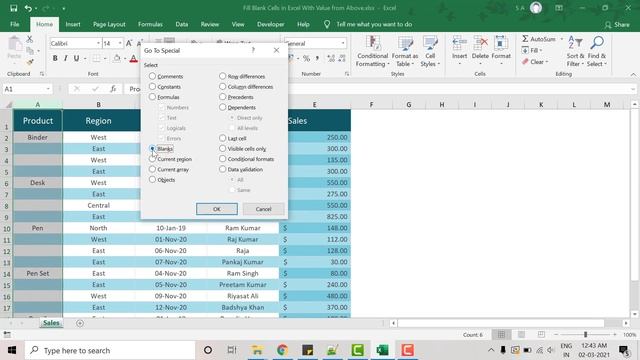
Task: Select the Blanks radio button
Action: pyautogui.click(x=152, y=149)
